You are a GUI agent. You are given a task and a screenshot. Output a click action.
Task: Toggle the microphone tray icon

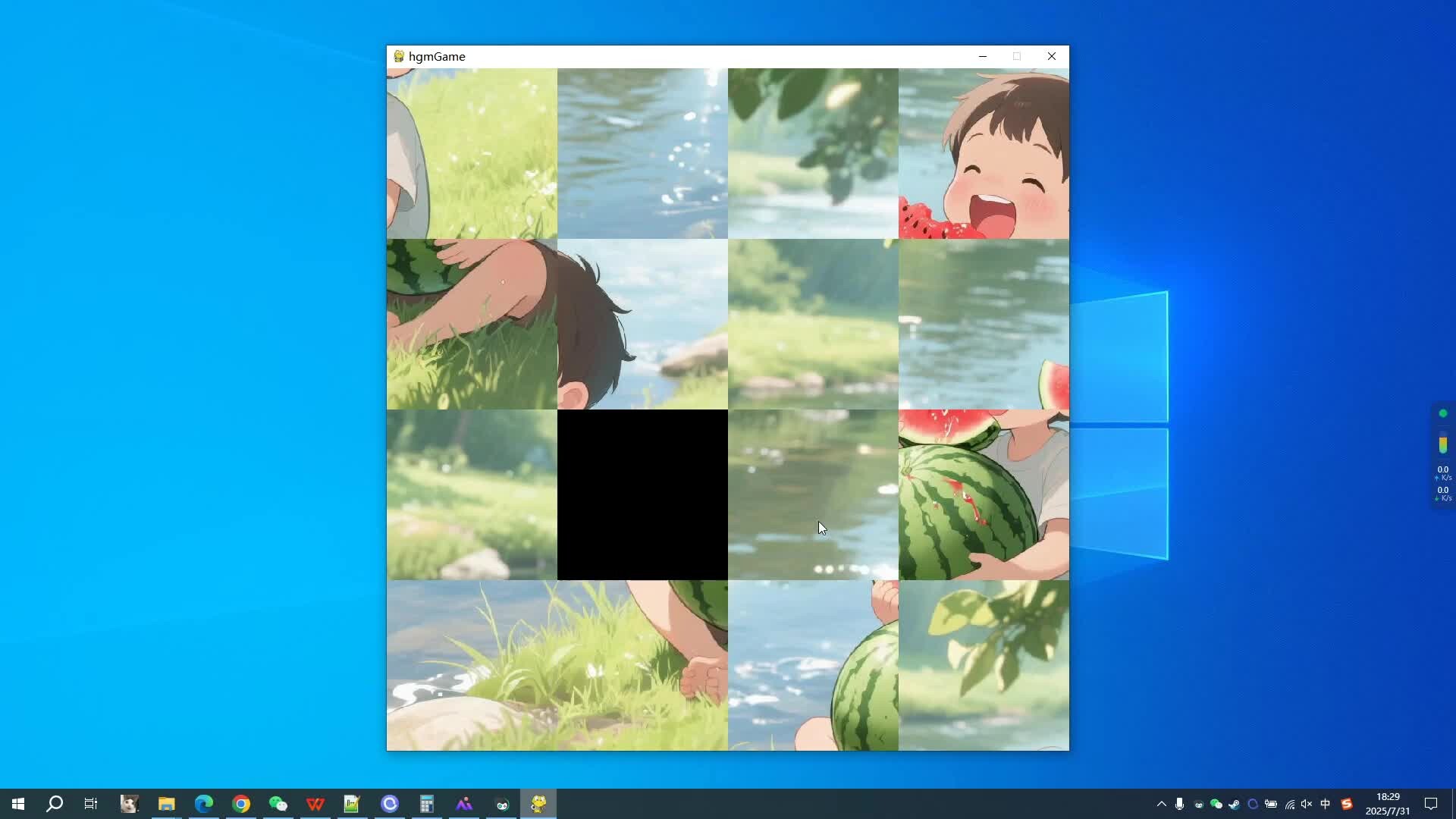[1179, 804]
